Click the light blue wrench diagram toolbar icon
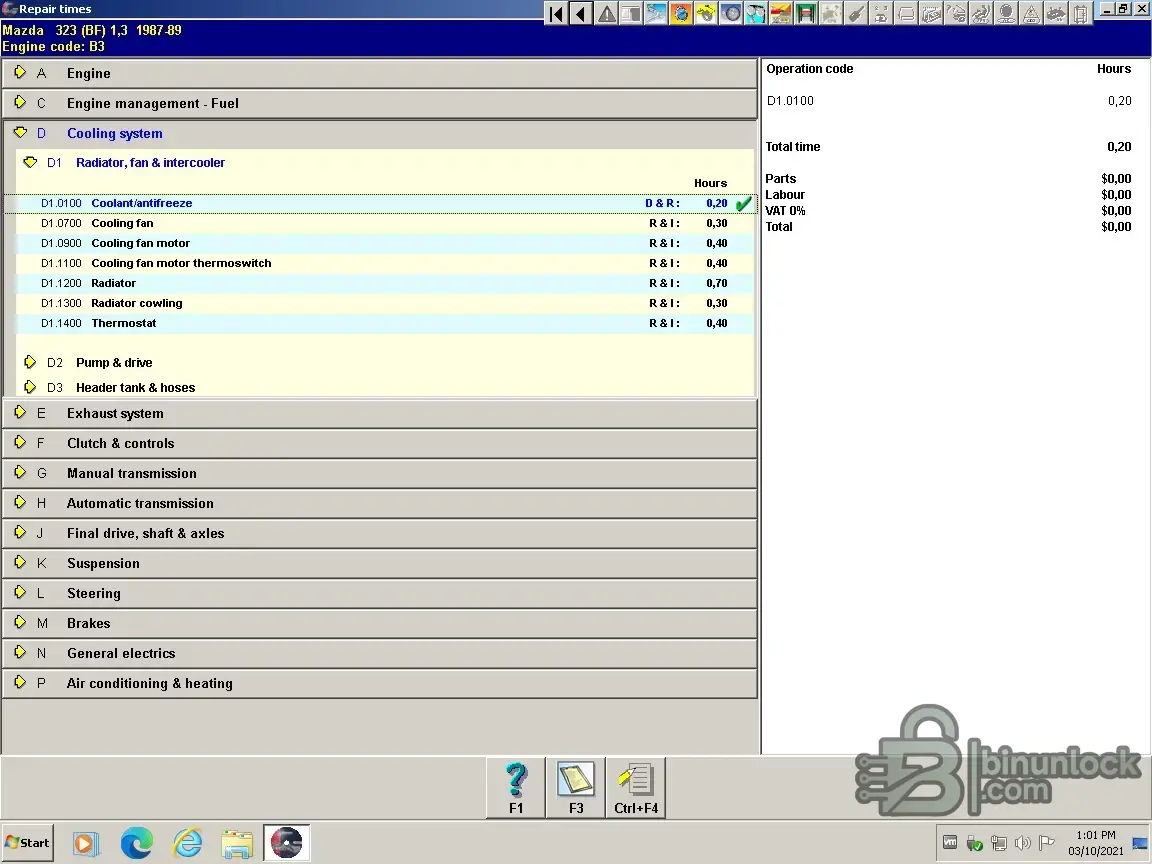This screenshot has width=1152, height=864. (656, 13)
